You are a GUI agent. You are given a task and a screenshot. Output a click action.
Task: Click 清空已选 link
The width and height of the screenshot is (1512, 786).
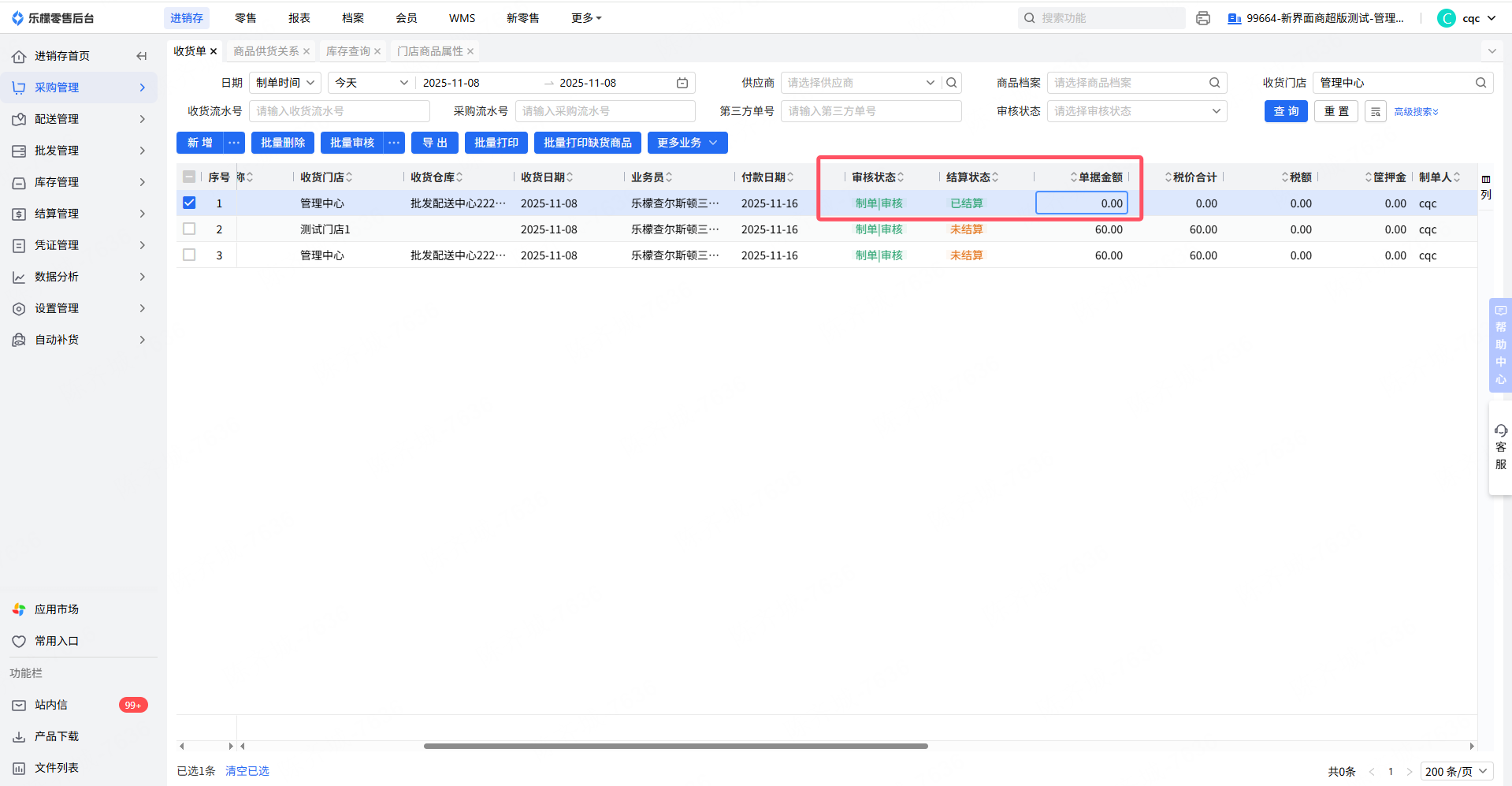tap(247, 771)
